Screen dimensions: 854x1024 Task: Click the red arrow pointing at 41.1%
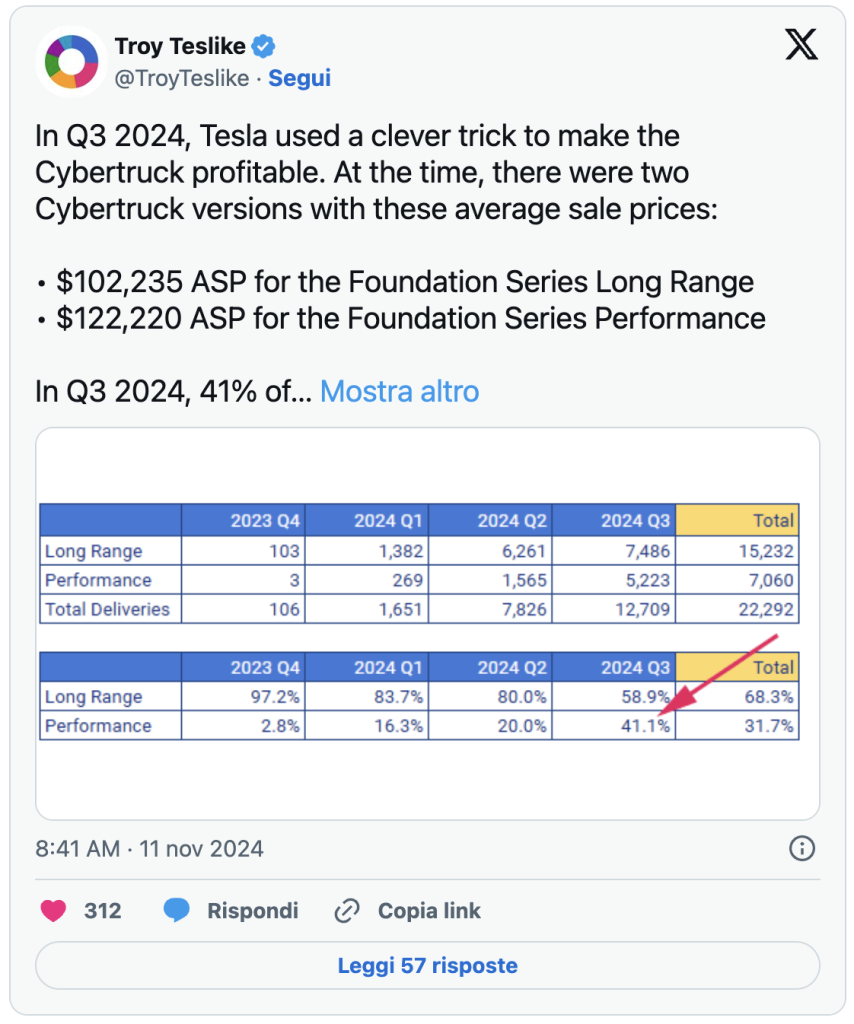click(718, 674)
